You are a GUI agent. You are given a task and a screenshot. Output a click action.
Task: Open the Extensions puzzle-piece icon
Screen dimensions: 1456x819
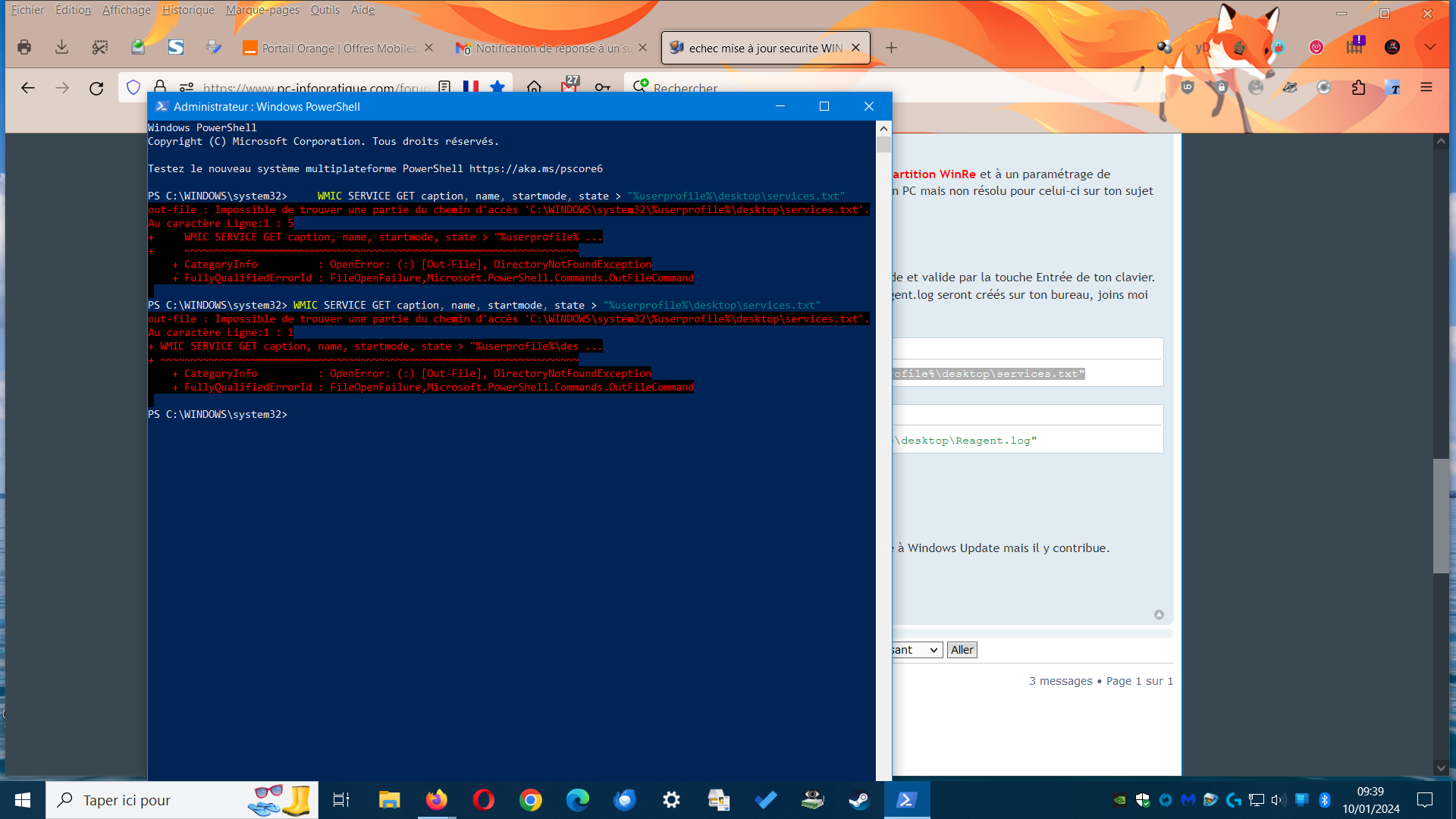coord(1358,87)
